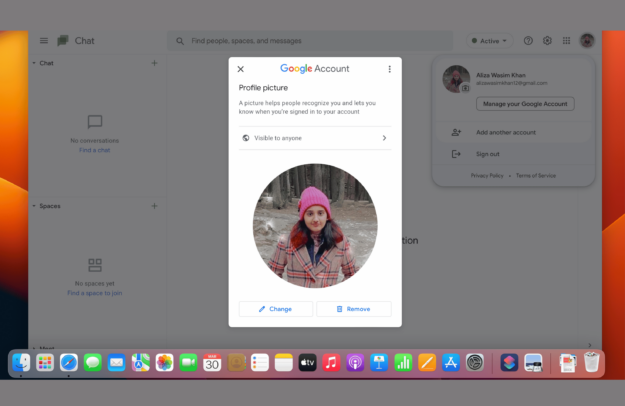Click the Spaces section label
The width and height of the screenshot is (625, 406).
[50, 206]
